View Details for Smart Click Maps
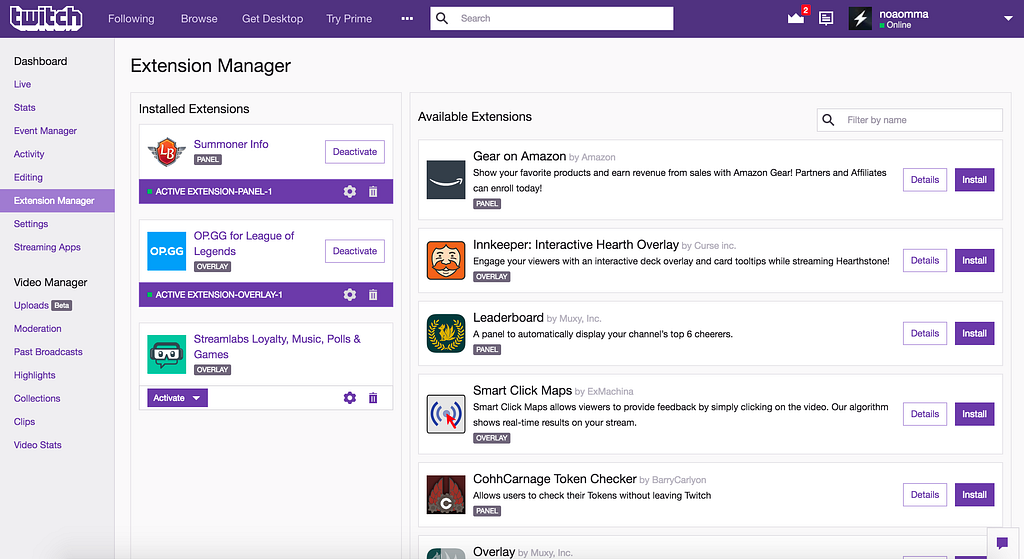The height and width of the screenshot is (559, 1024). (x=925, y=414)
